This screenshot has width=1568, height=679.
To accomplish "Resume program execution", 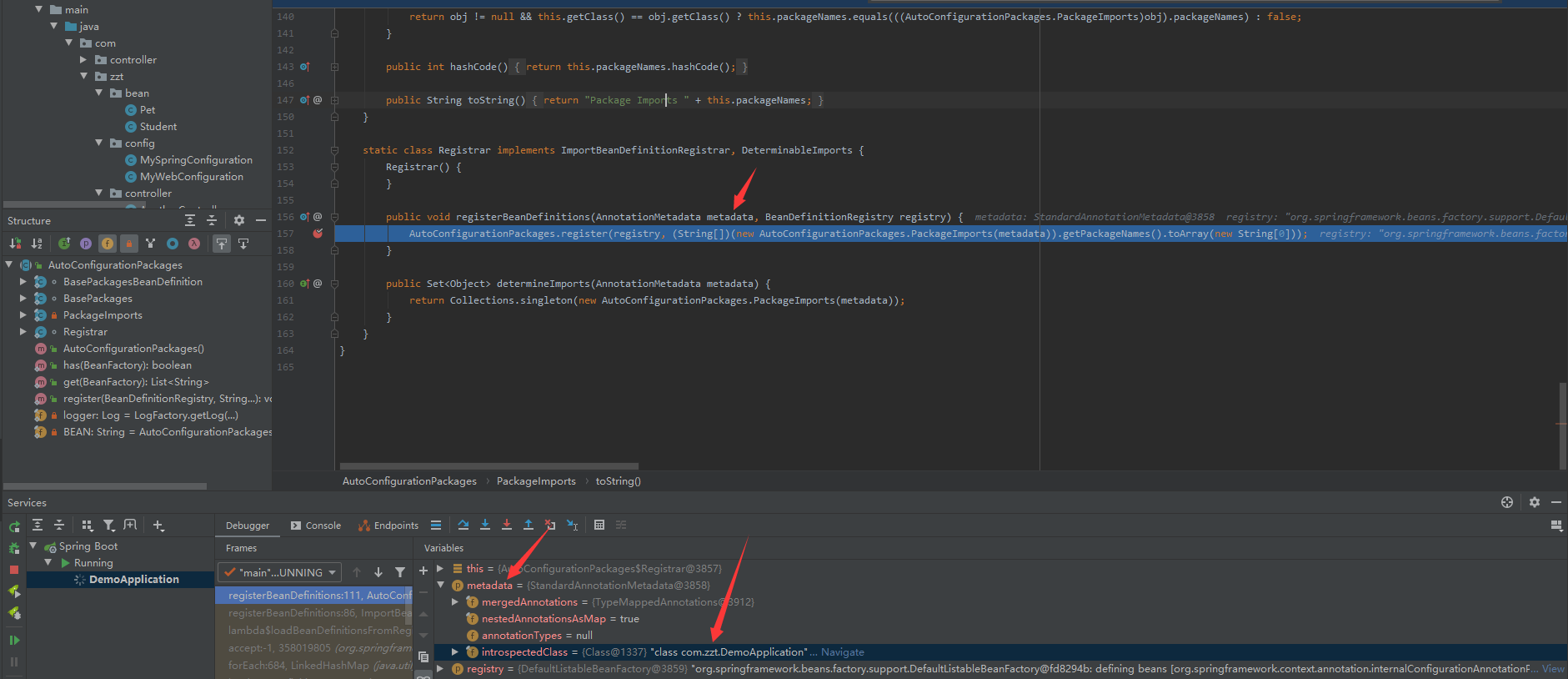I will [14, 640].
